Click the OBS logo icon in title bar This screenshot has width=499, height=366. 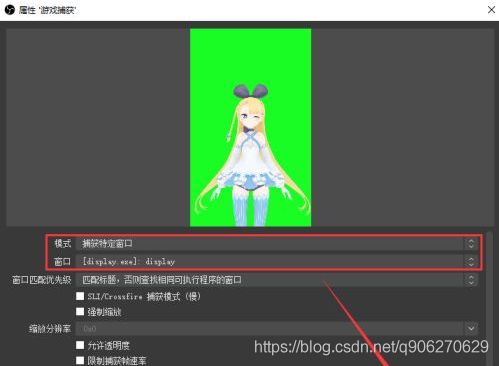point(10,10)
